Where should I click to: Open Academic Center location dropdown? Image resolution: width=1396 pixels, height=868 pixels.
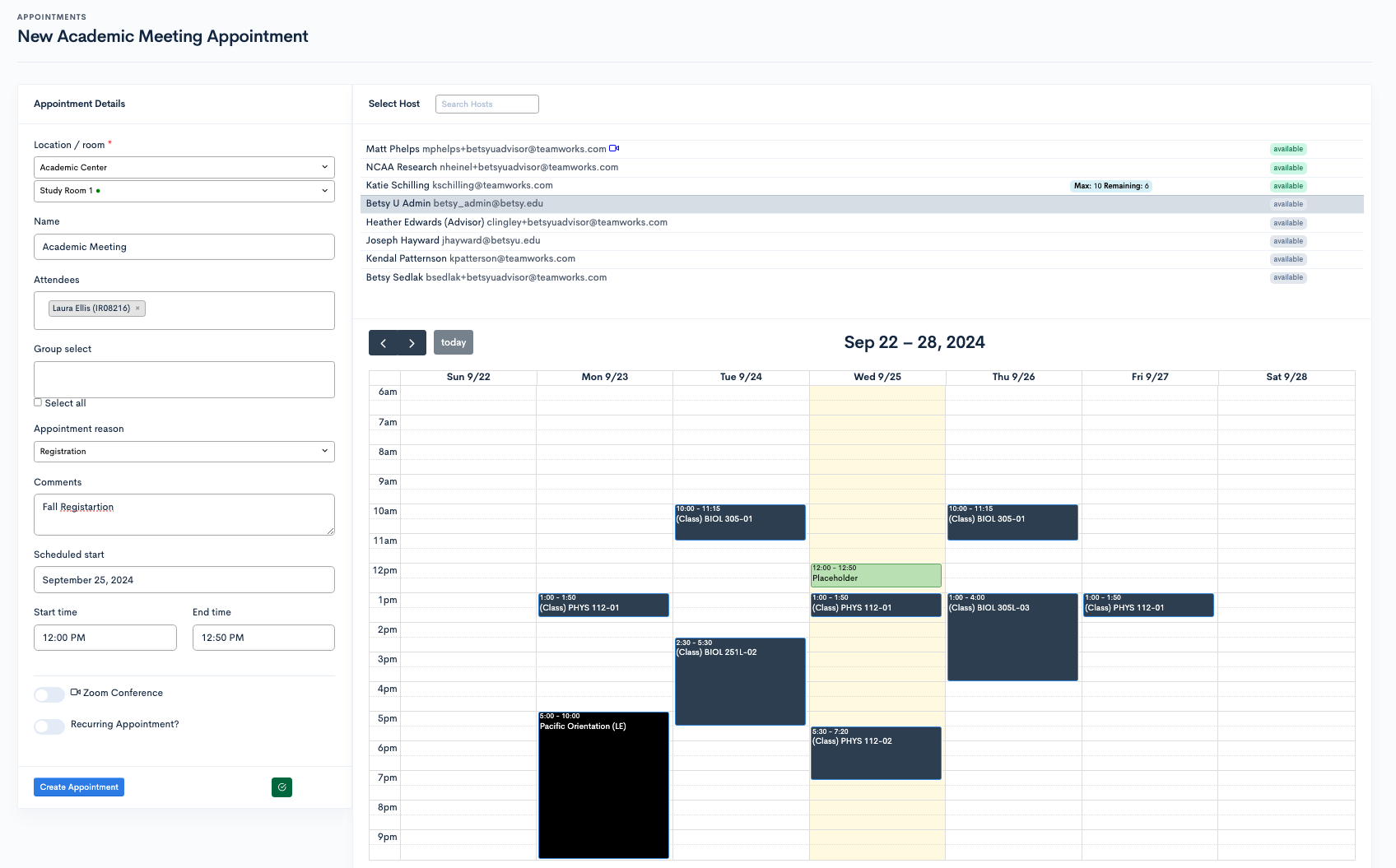(184, 167)
